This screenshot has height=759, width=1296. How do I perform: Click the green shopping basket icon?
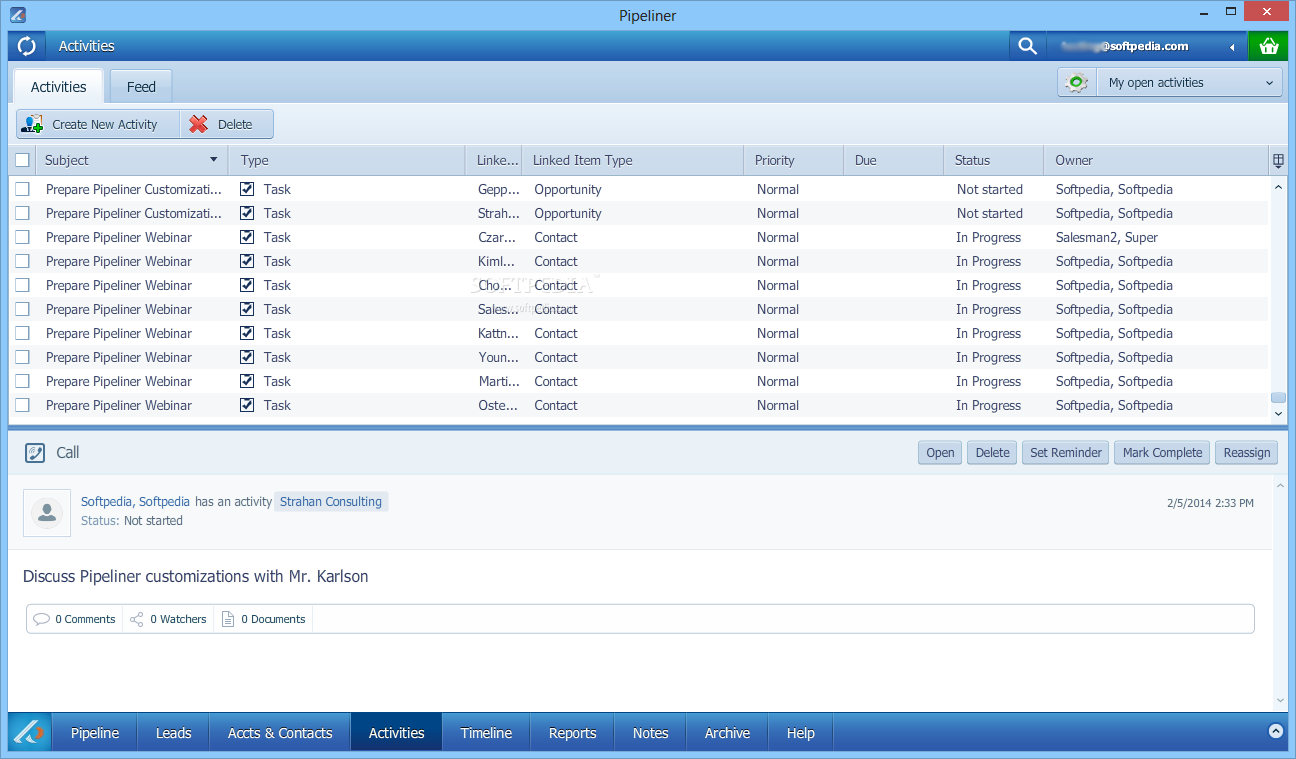pyautogui.click(x=1269, y=46)
